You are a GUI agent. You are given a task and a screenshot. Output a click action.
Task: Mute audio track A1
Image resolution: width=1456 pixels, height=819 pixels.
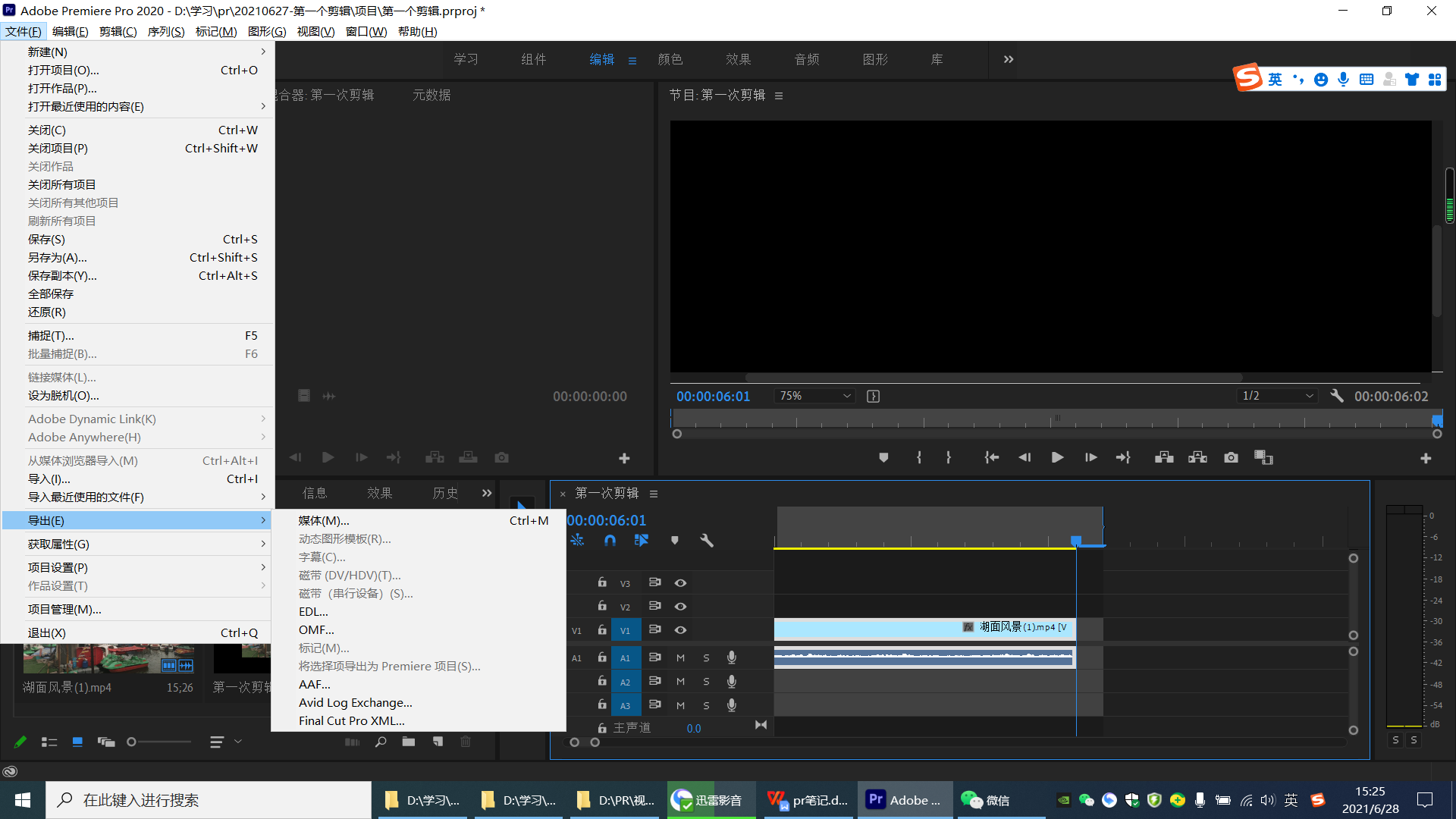680,657
